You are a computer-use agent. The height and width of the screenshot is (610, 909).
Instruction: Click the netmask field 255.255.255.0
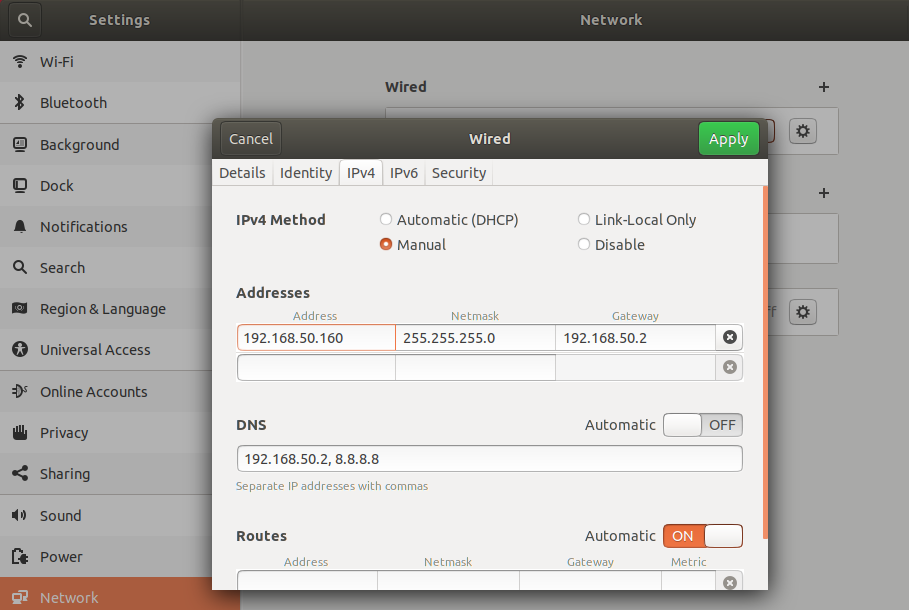(475, 337)
